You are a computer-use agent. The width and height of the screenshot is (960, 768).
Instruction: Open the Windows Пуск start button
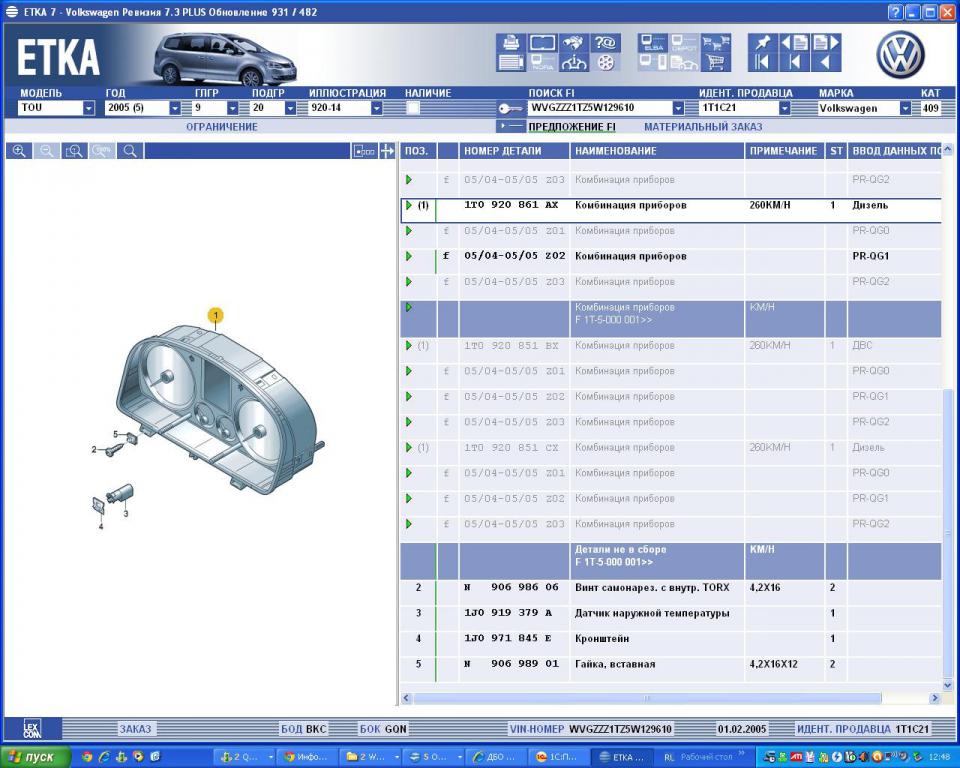[x=36, y=757]
